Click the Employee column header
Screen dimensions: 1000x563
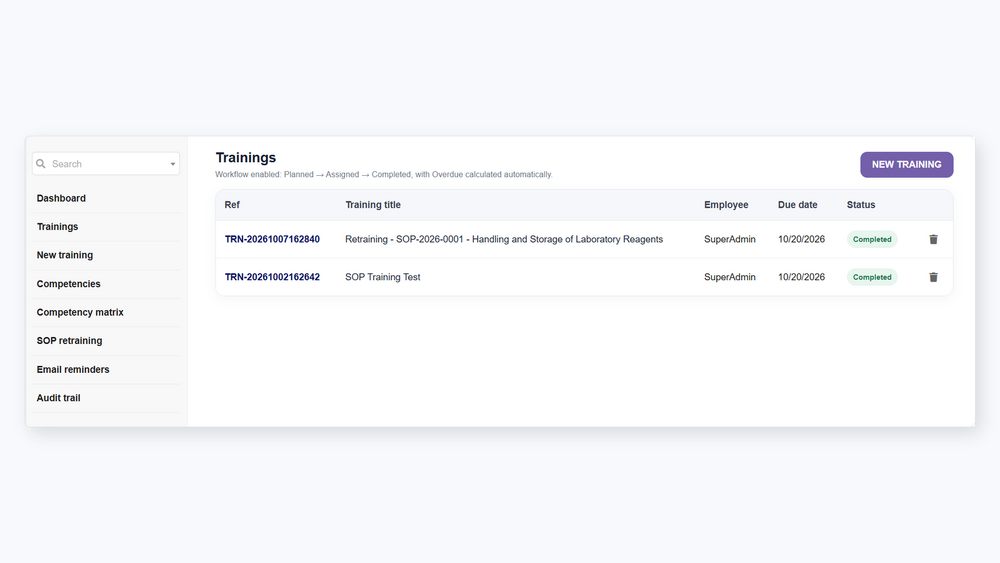[726, 205]
